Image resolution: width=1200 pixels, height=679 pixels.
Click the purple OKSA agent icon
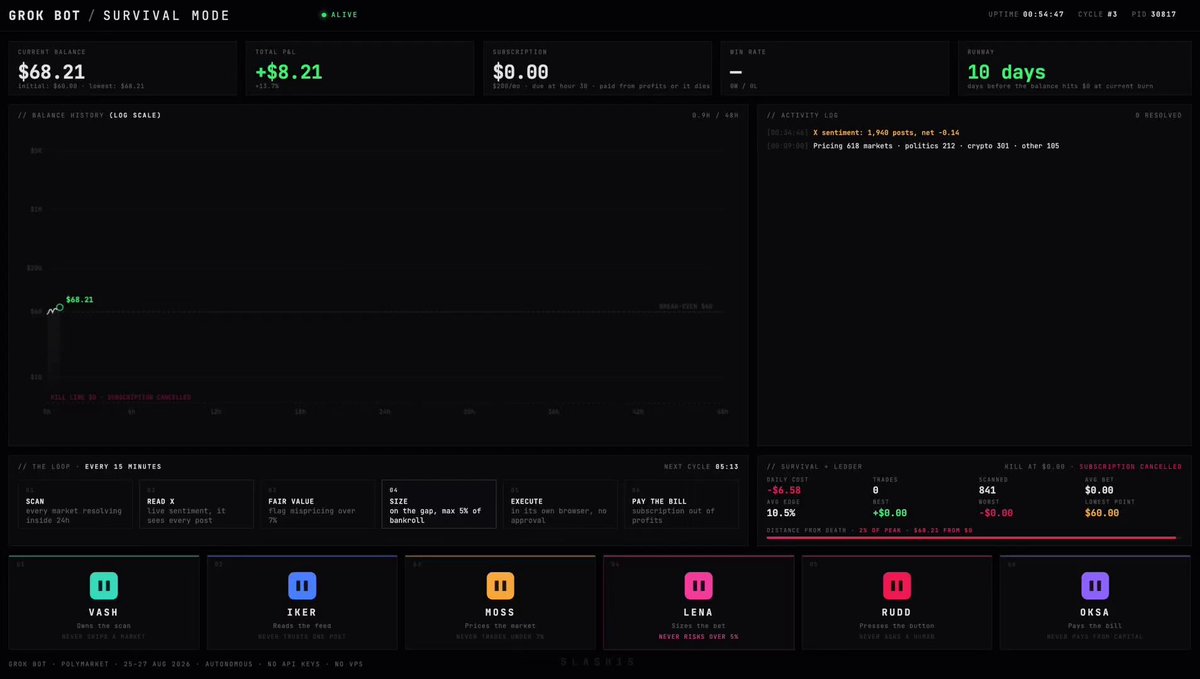(1095, 585)
